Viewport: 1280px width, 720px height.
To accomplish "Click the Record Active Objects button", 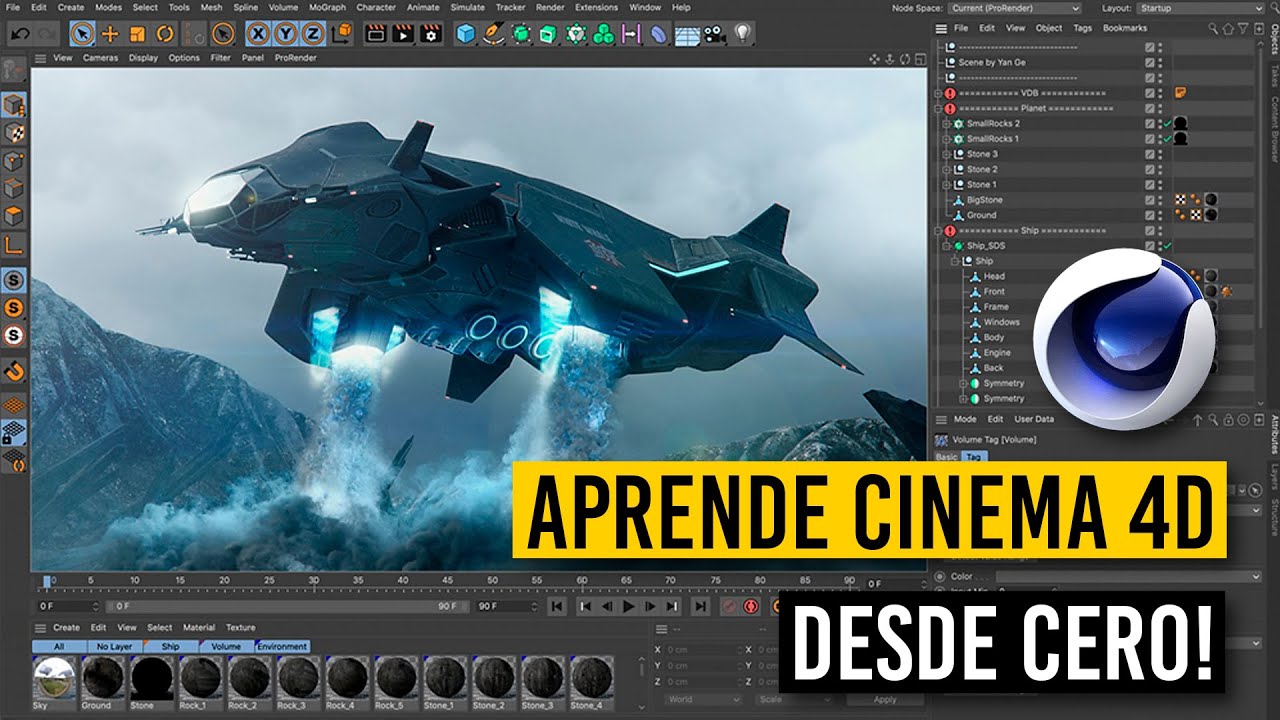I will click(729, 606).
